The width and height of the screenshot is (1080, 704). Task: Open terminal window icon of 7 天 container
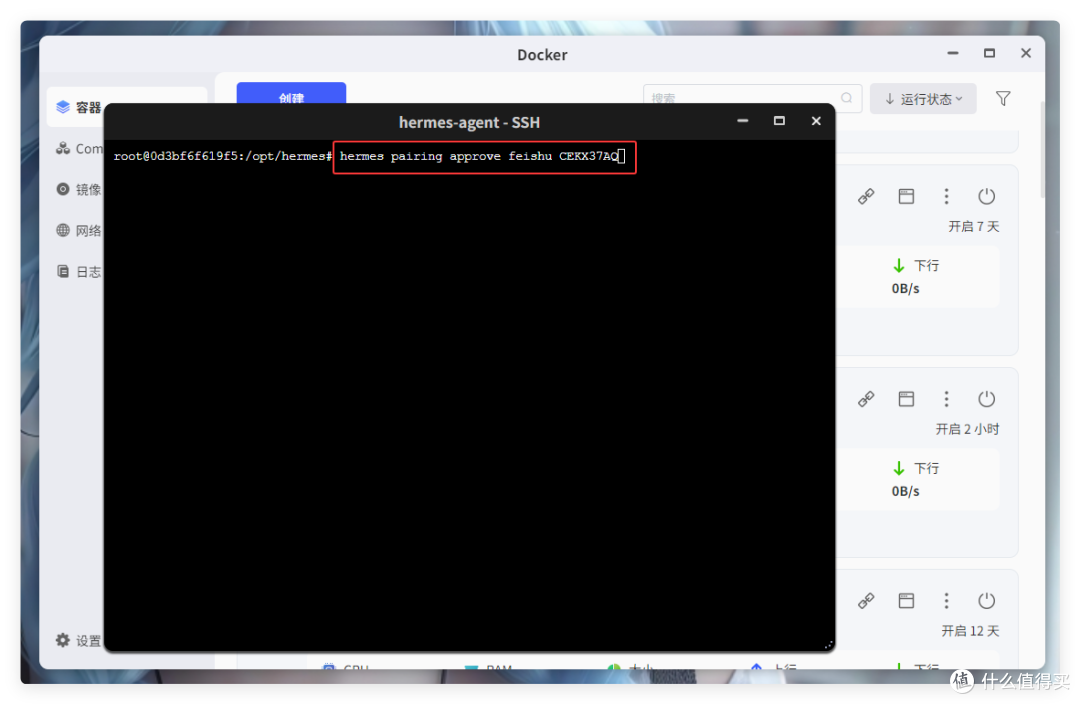[x=906, y=196]
